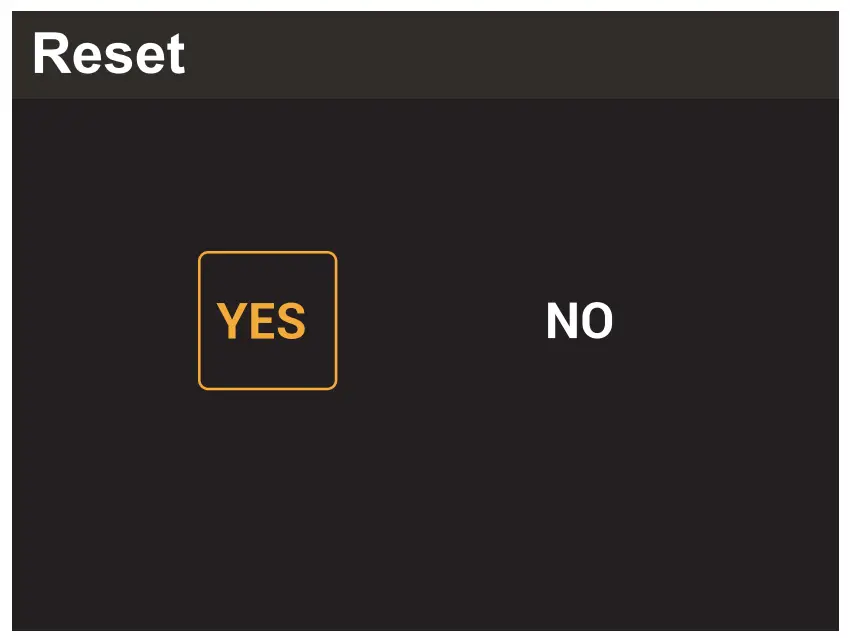Click the NO text label
Screen dimensions: 850x638
click(x=579, y=322)
